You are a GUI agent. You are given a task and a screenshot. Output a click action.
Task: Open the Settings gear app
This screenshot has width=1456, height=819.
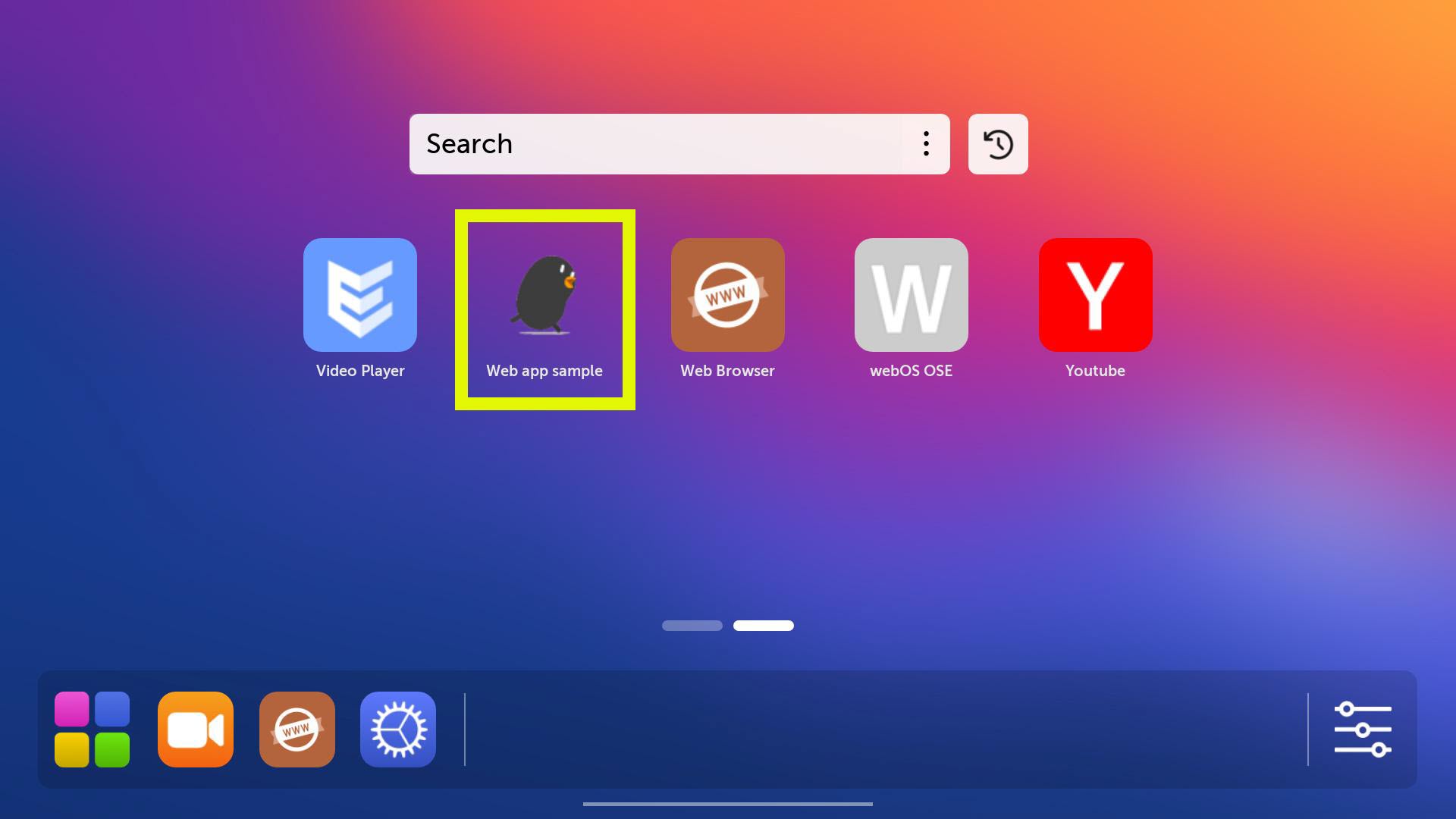point(398,729)
